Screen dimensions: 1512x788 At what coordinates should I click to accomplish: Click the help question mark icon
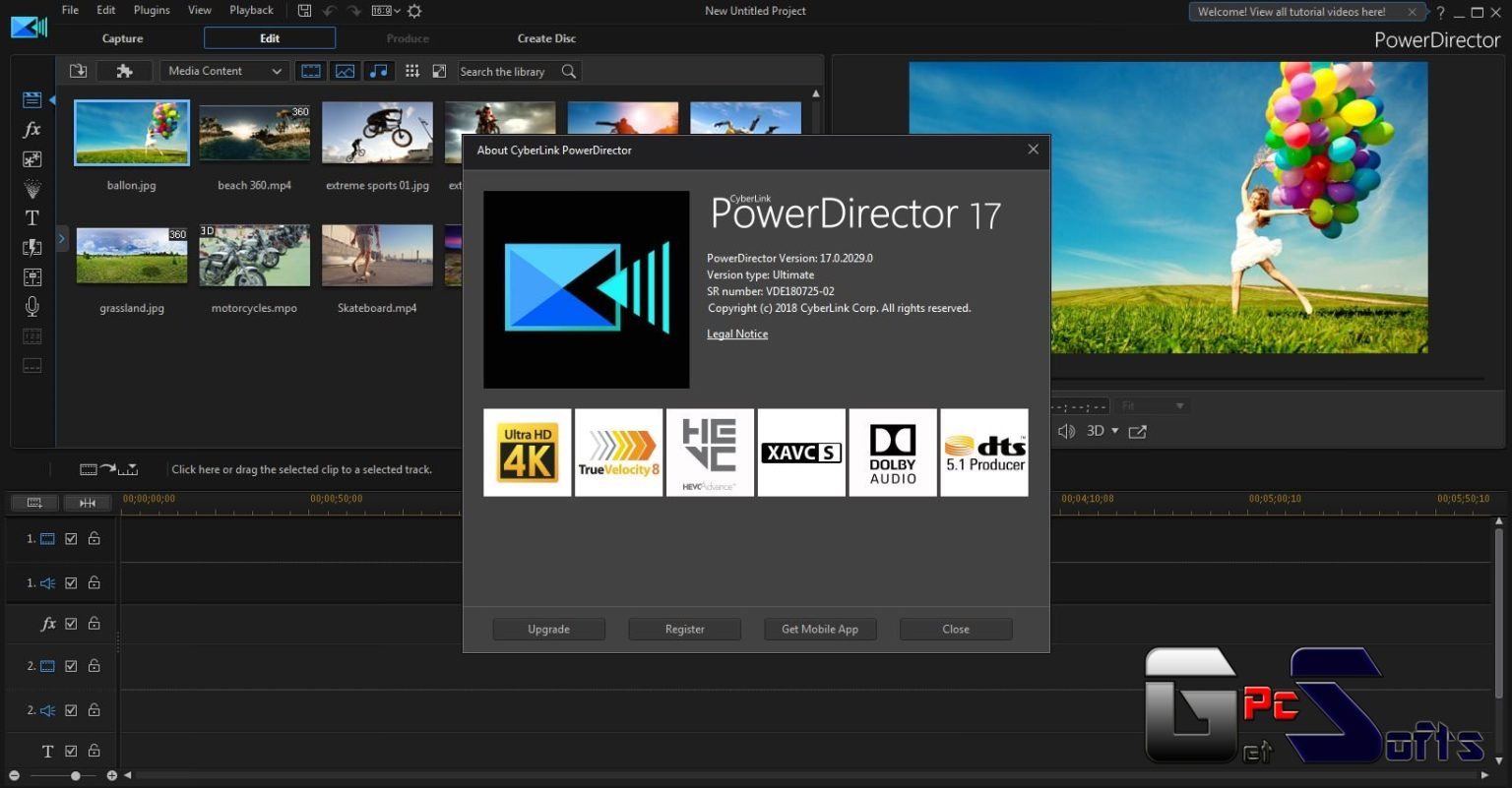click(x=1440, y=12)
